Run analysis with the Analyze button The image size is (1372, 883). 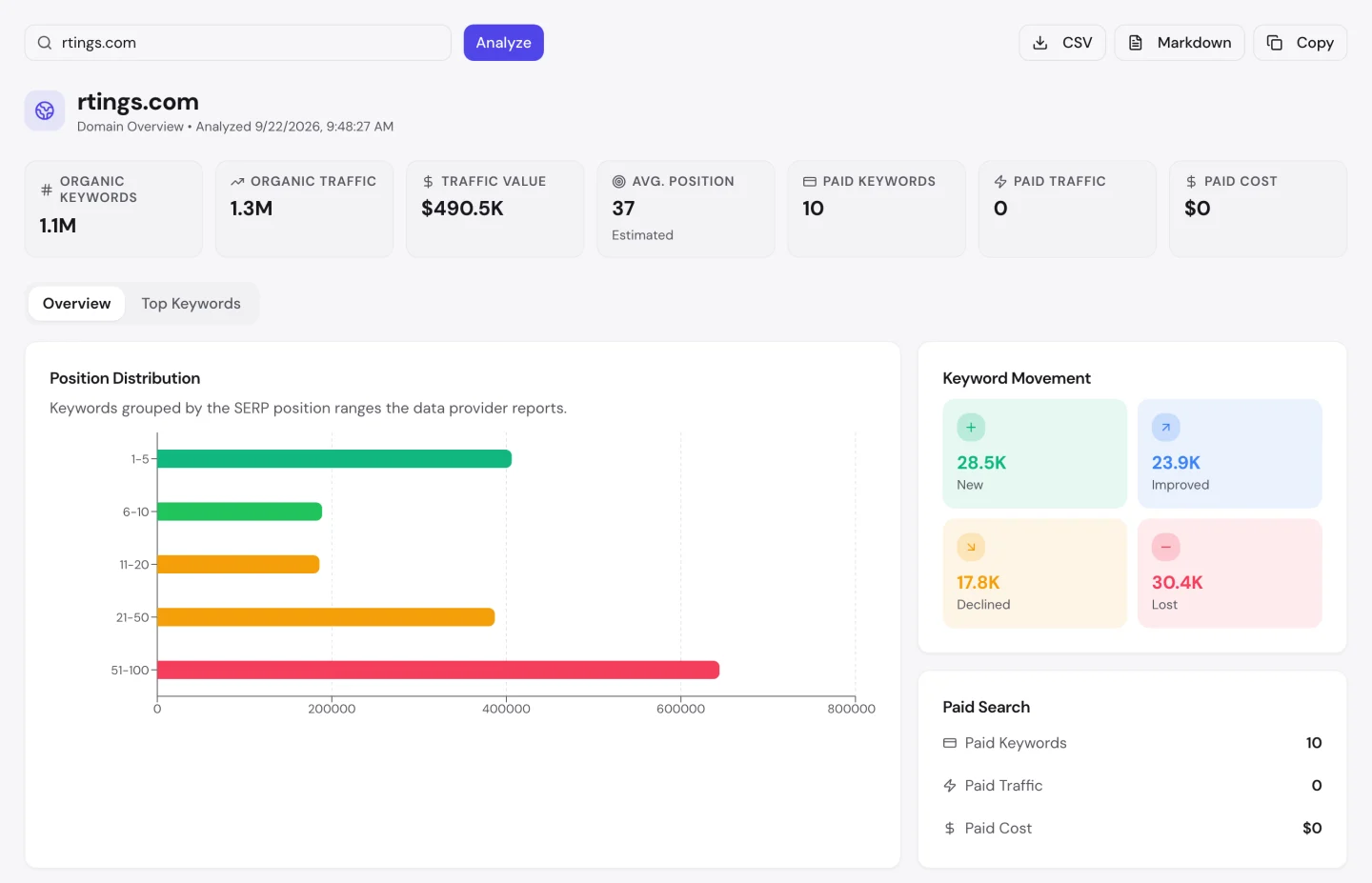503,43
